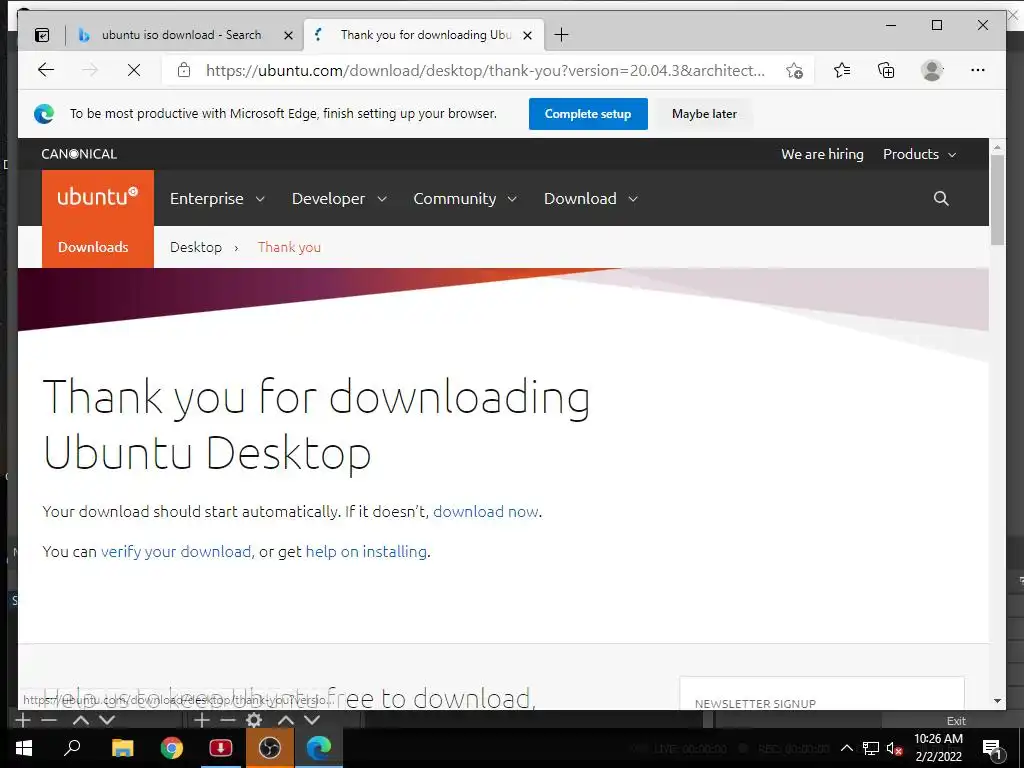This screenshot has height=768, width=1024.
Task: Click the taskbar clock showing 10:26 AM
Action: tap(938, 748)
